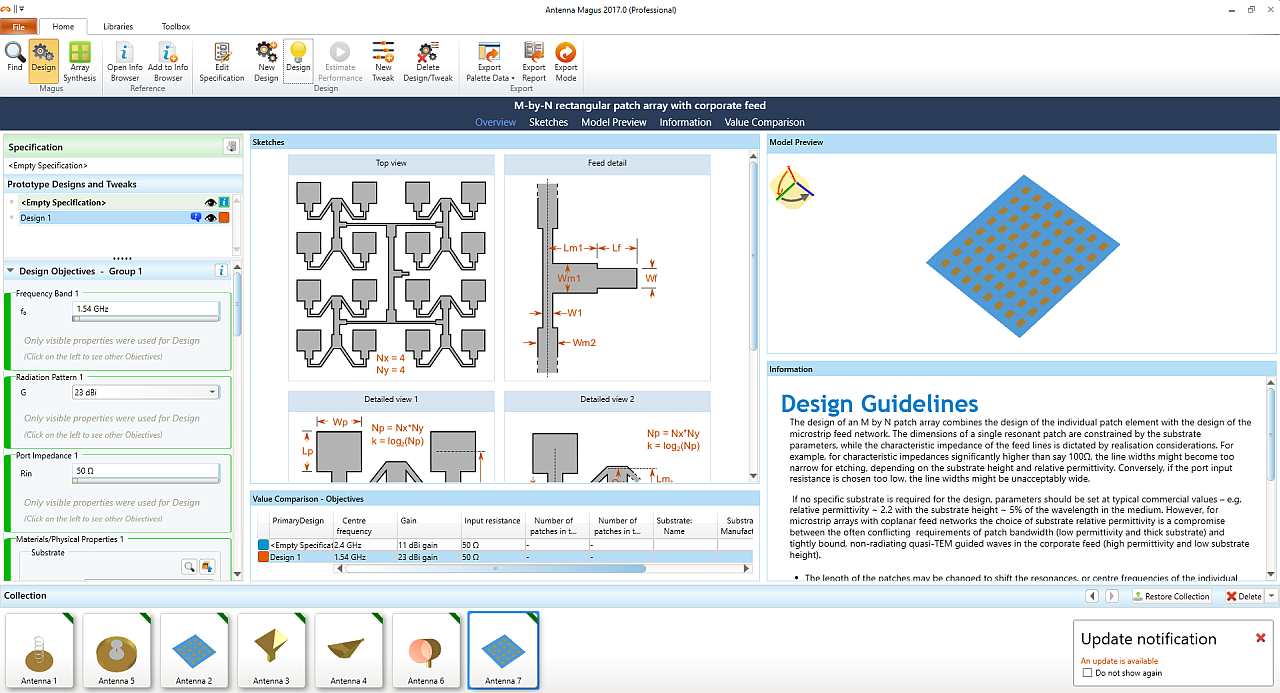The image size is (1280, 693).
Task: Switch to the Home ribbon tab
Action: click(63, 27)
